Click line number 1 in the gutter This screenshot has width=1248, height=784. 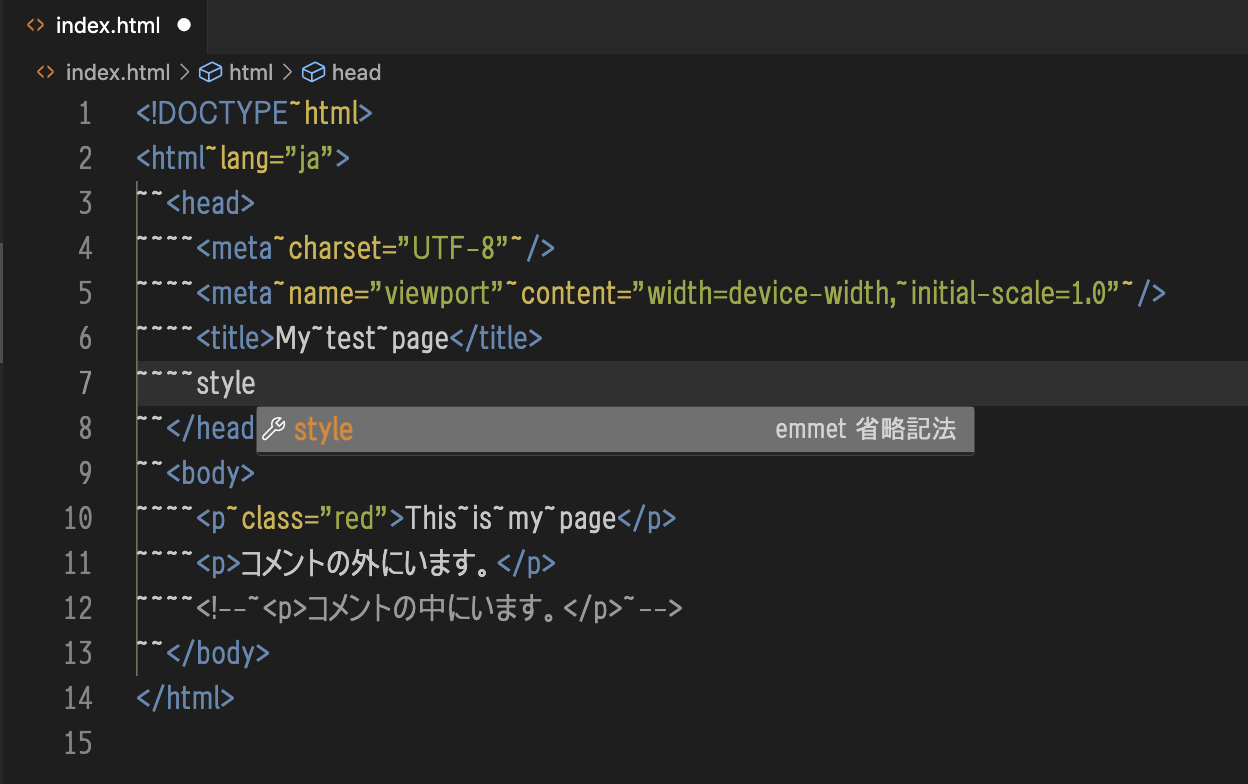[x=85, y=113]
